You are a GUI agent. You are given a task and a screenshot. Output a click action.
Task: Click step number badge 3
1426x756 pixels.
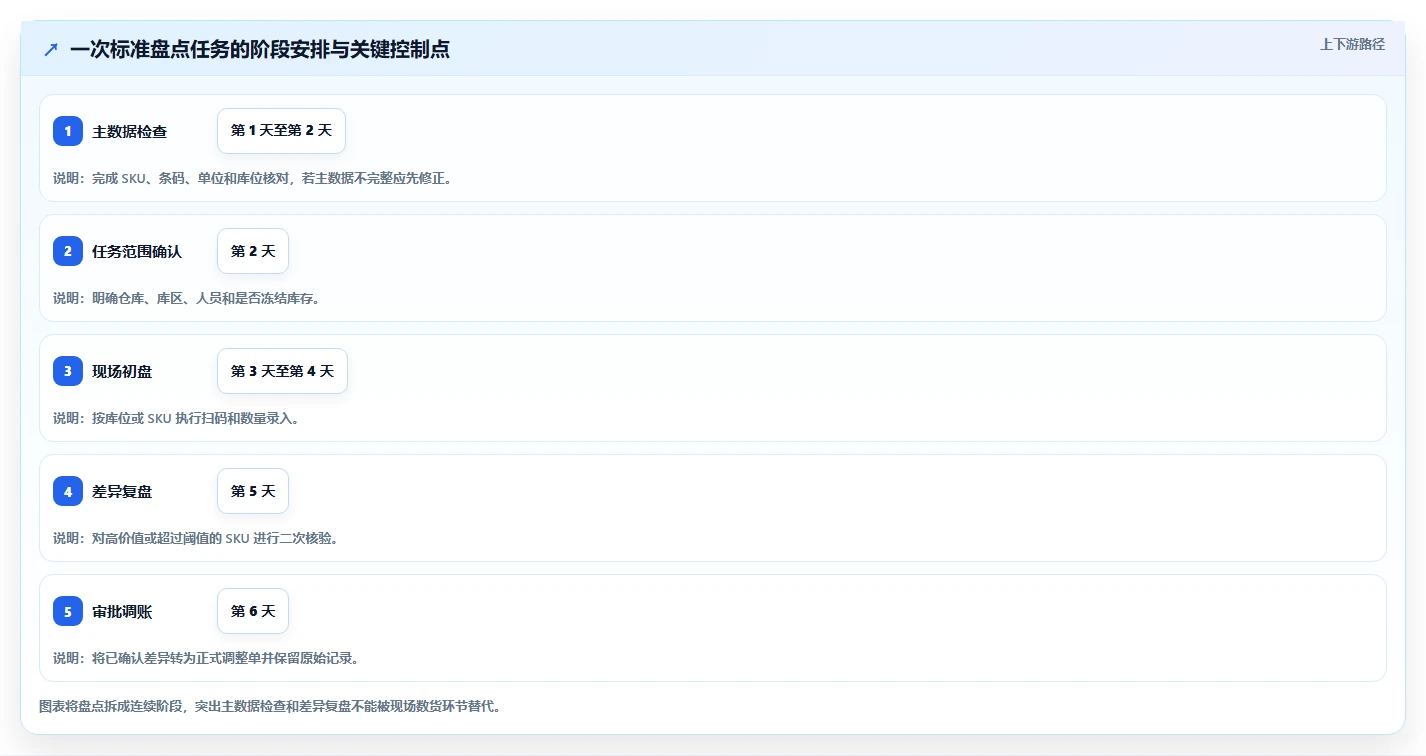point(68,371)
